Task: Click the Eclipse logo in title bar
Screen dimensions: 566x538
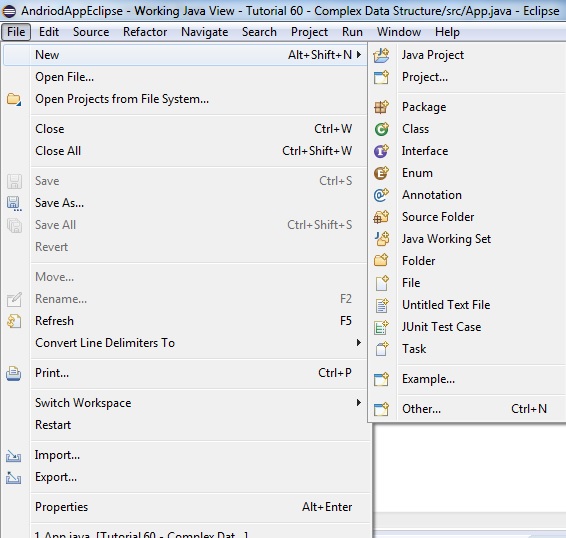Action: (x=9, y=11)
